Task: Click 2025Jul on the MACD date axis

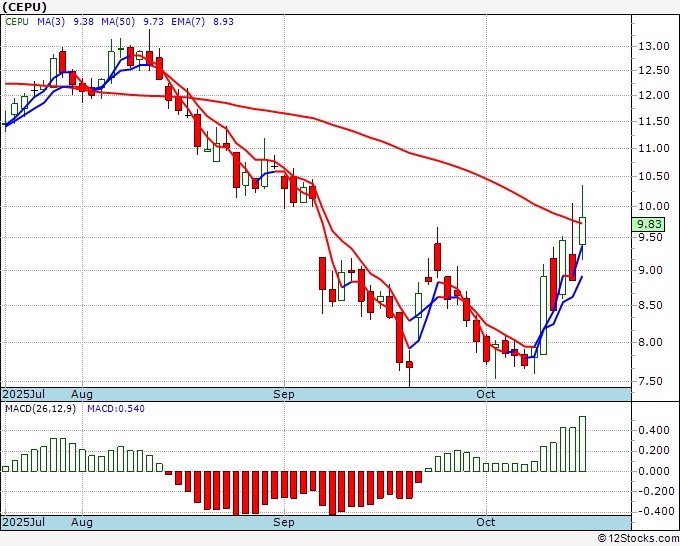Action: point(24,522)
